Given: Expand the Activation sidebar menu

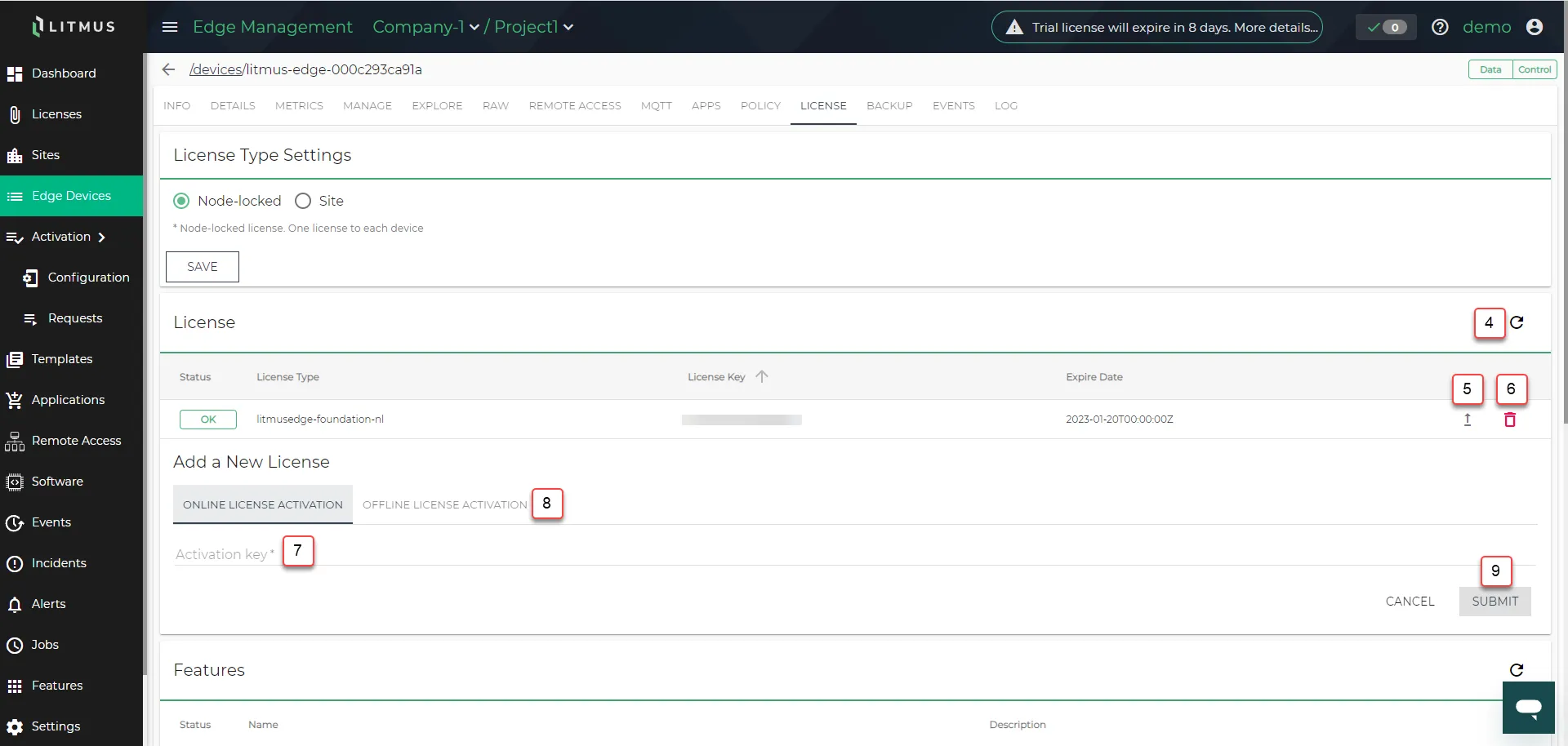Looking at the screenshot, I should (71, 237).
